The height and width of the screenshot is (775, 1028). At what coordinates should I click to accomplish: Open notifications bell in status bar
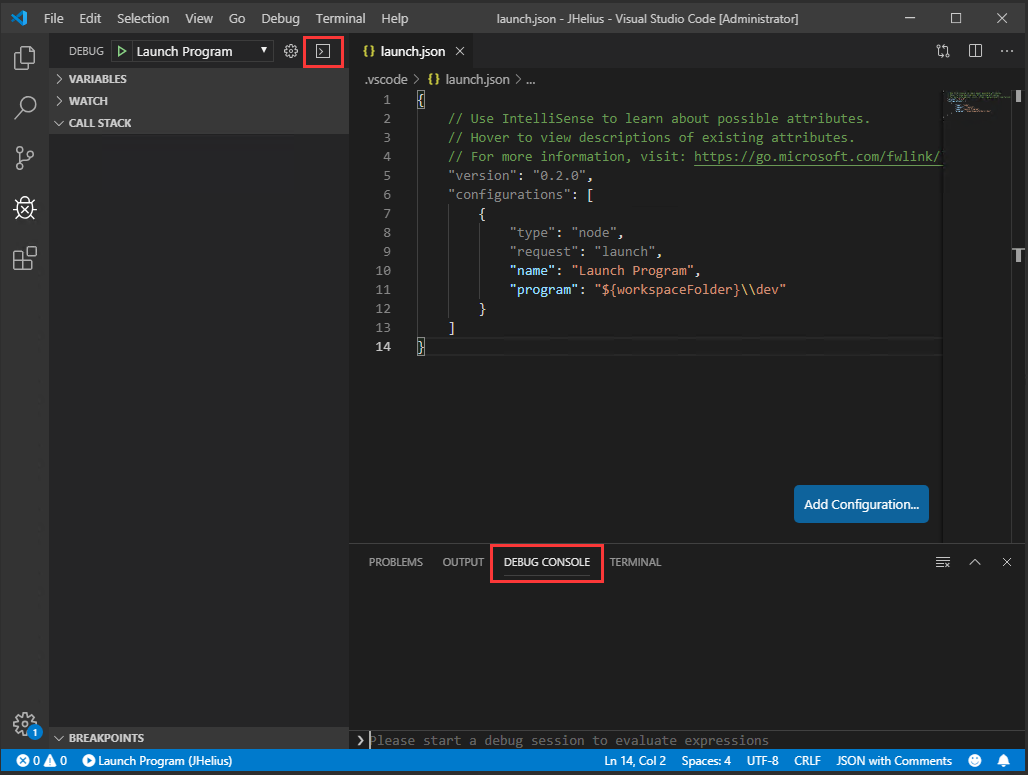pyautogui.click(x=1003, y=761)
